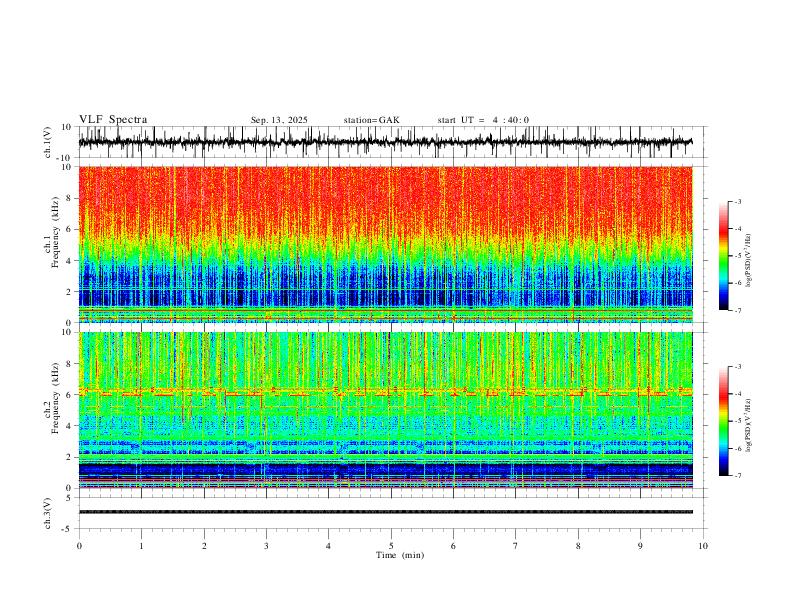
Task: Click the 'Time (min)' axis label
Action: pos(400,555)
